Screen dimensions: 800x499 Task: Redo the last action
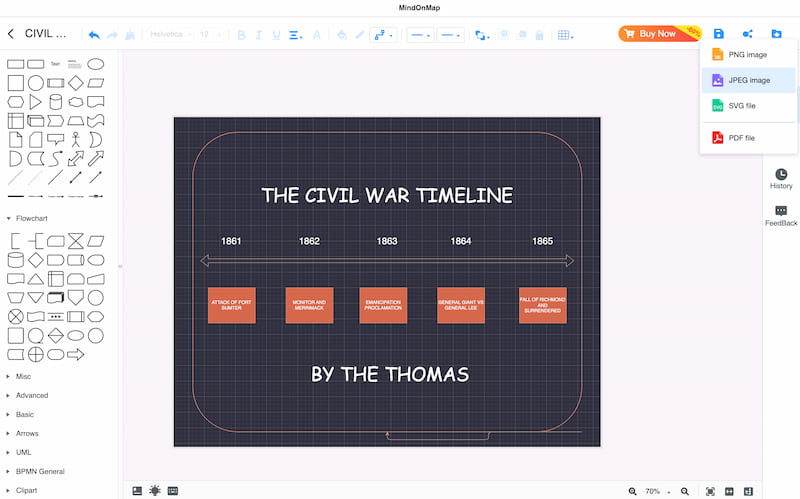coord(112,35)
